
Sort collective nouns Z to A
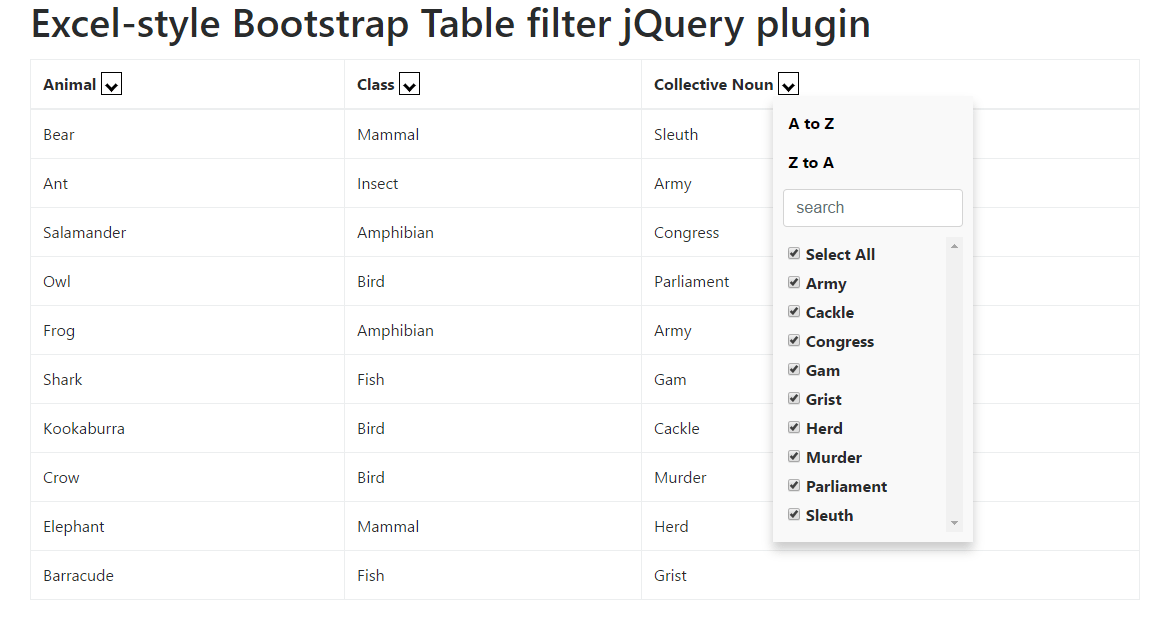810,162
